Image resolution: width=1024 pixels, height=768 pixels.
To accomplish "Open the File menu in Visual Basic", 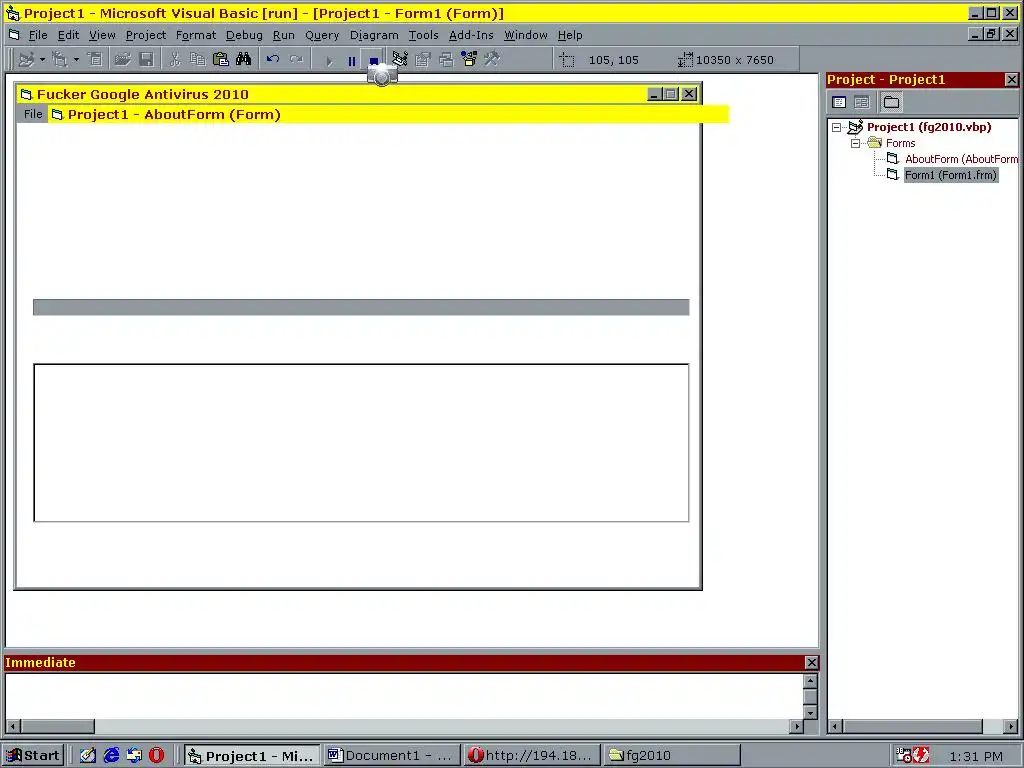I will click(x=38, y=35).
